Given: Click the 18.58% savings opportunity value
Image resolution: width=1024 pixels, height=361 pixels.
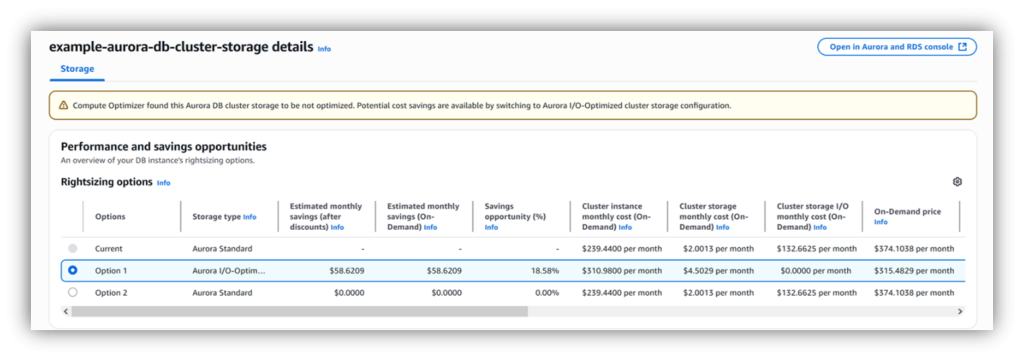Looking at the screenshot, I should point(545,270).
